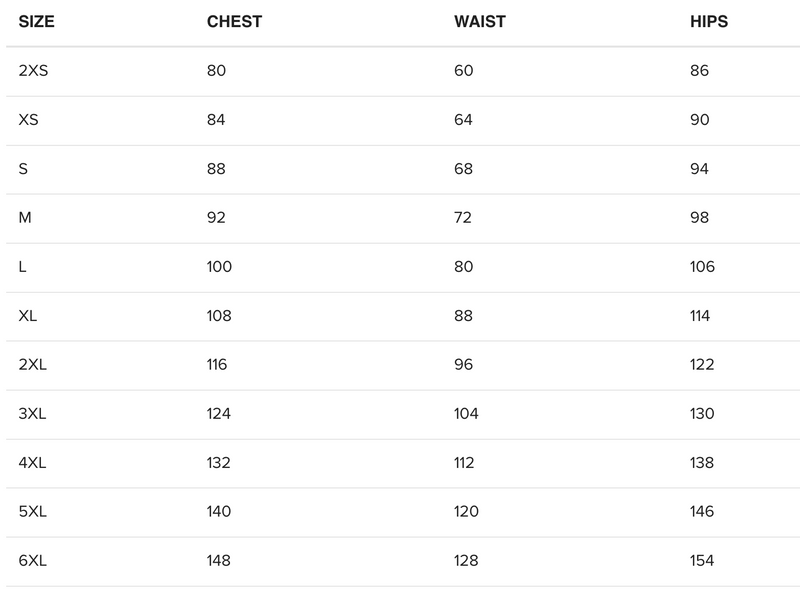Click chest value 116 for size 2XL
The width and height of the screenshot is (800, 598).
(x=217, y=365)
